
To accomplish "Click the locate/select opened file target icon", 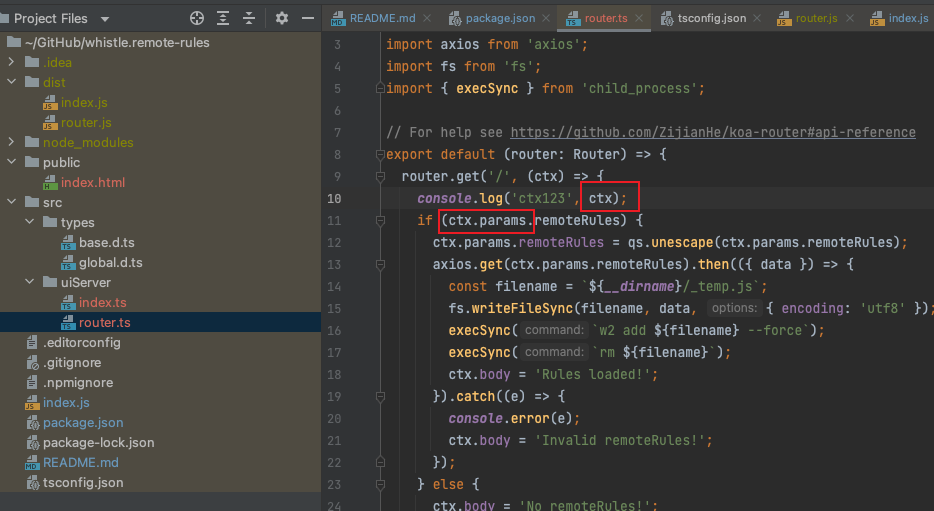I will point(197,18).
